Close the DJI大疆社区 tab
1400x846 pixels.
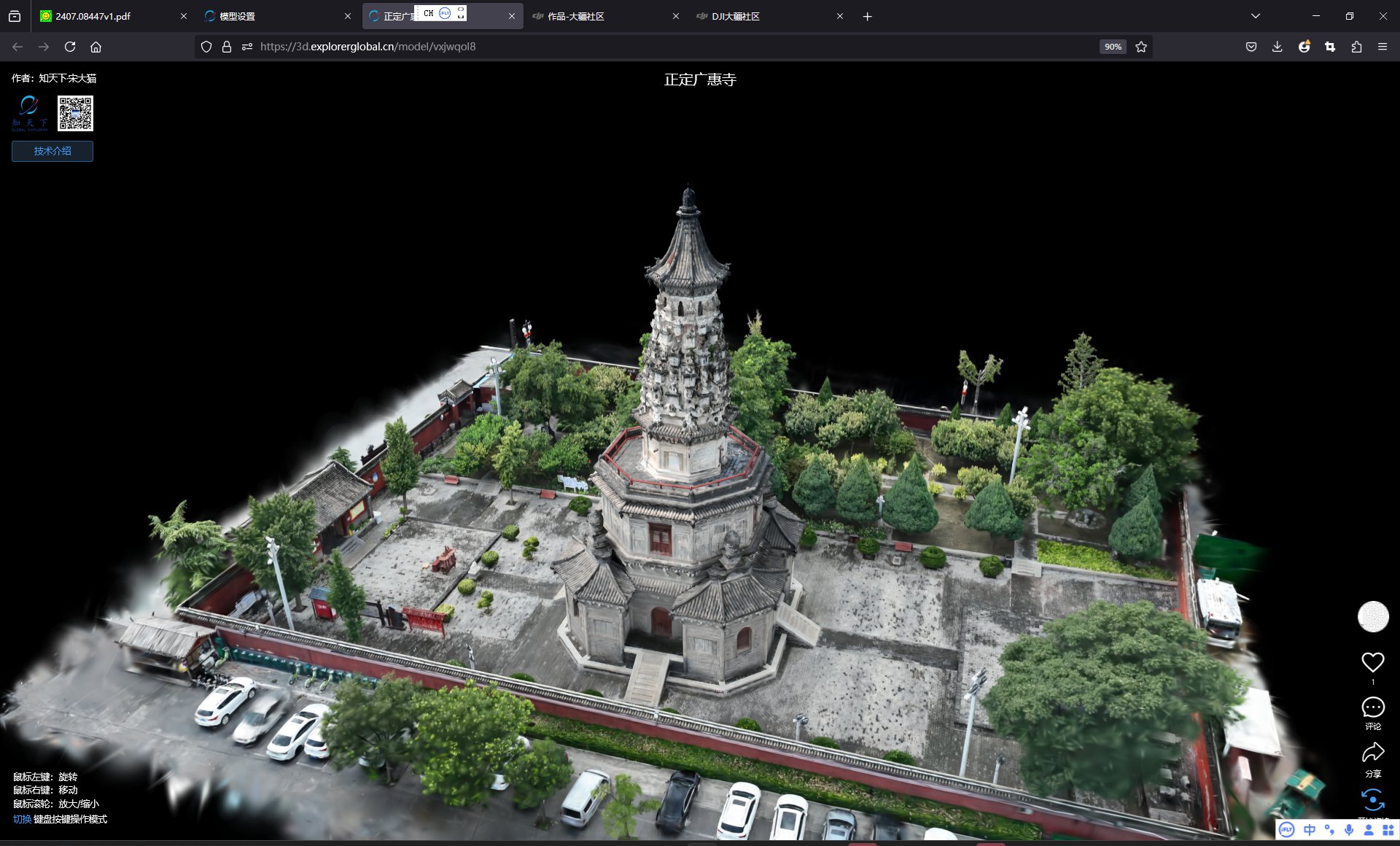pos(840,16)
